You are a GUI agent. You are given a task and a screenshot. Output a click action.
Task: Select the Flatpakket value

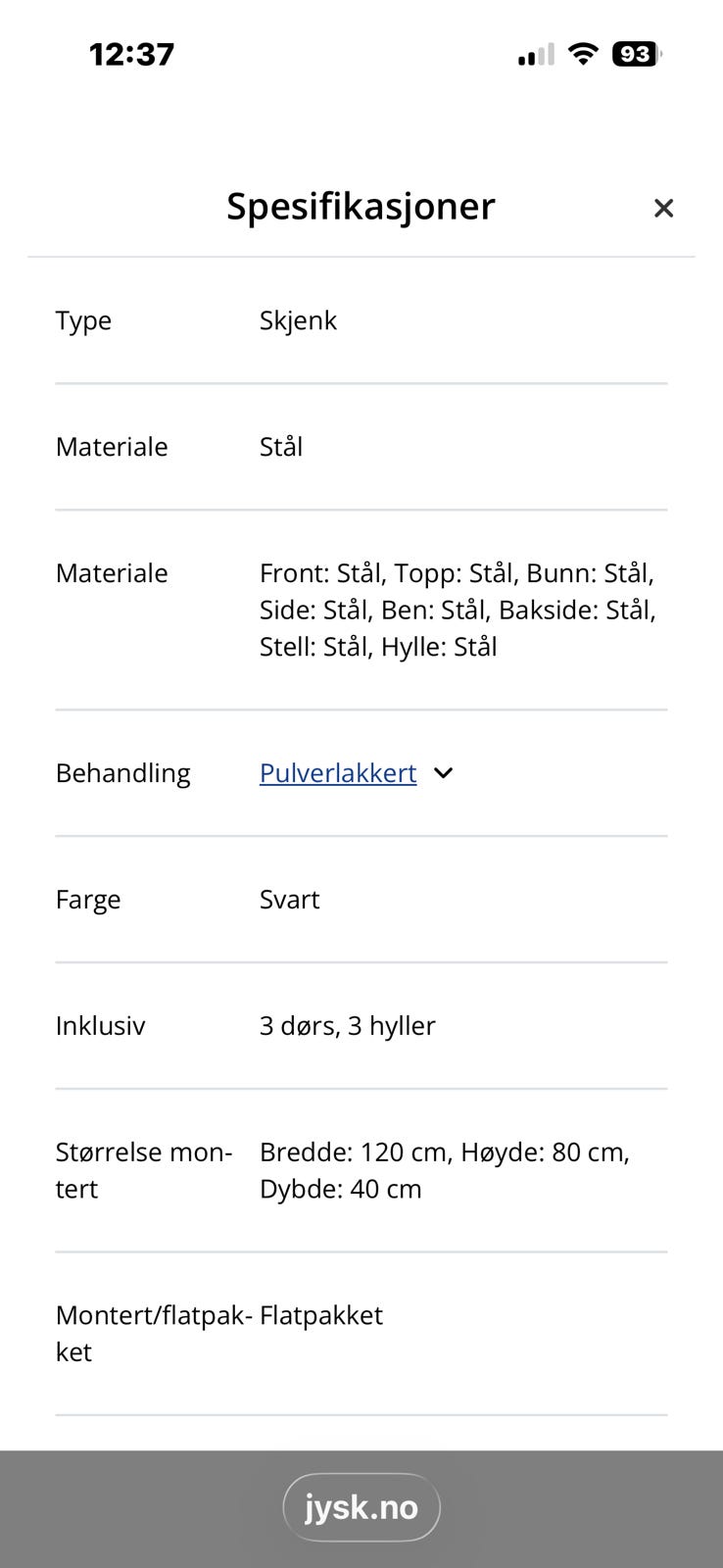[320, 1315]
